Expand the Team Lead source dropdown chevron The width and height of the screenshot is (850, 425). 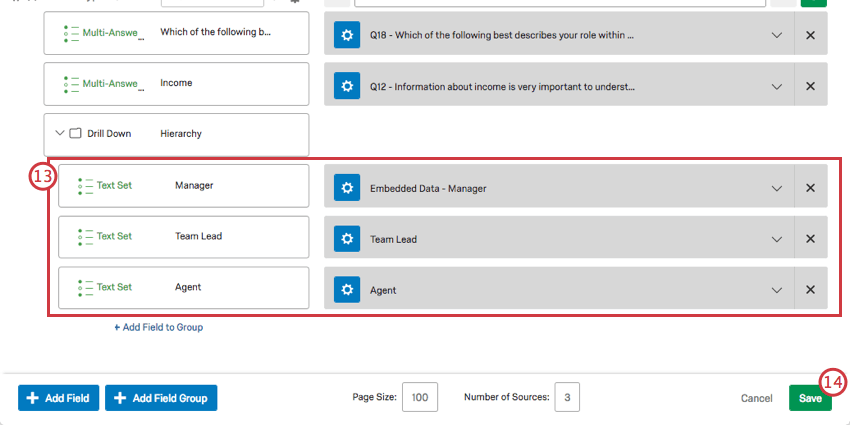click(777, 240)
